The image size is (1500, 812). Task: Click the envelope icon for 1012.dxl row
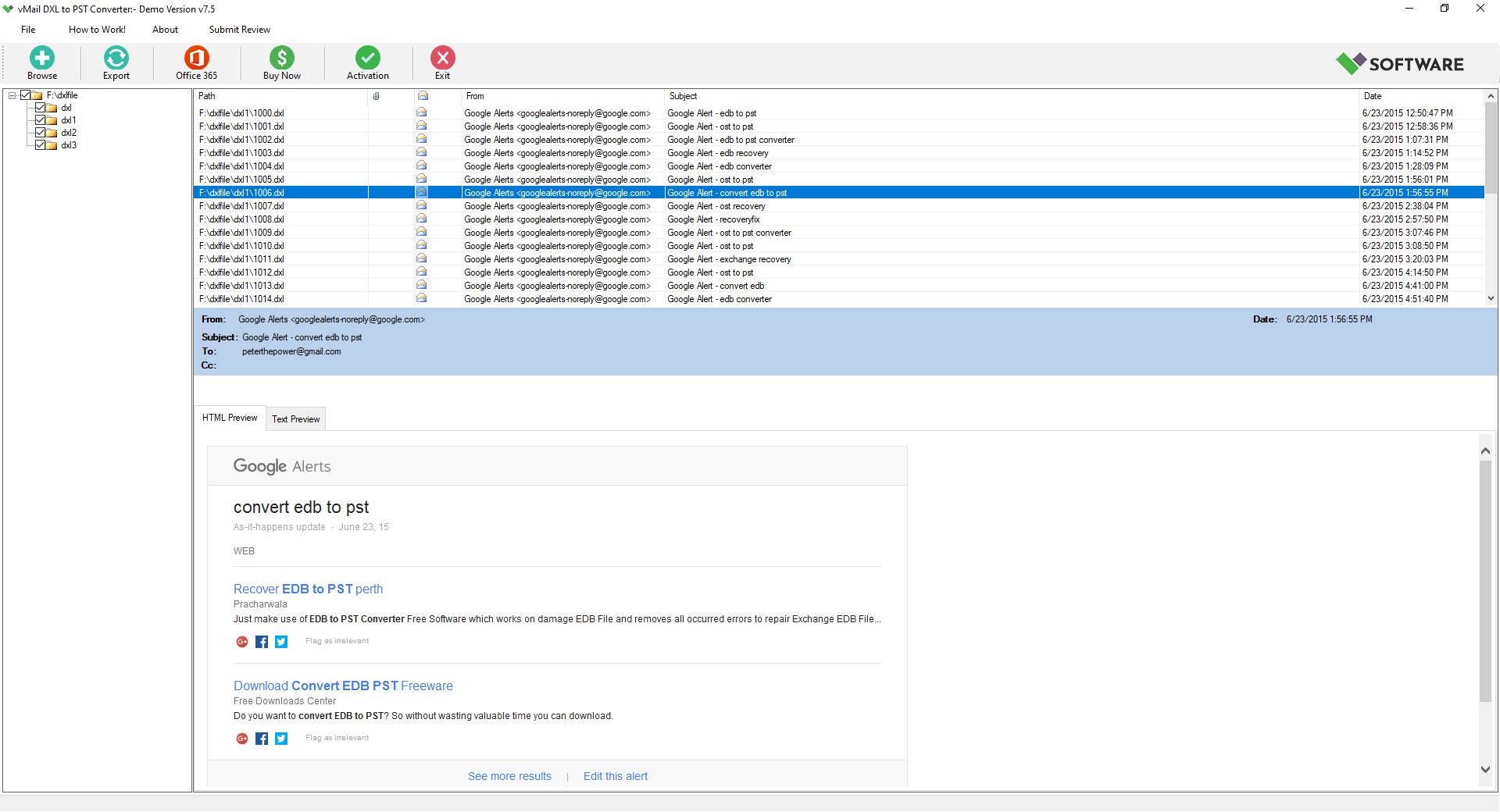click(x=422, y=272)
